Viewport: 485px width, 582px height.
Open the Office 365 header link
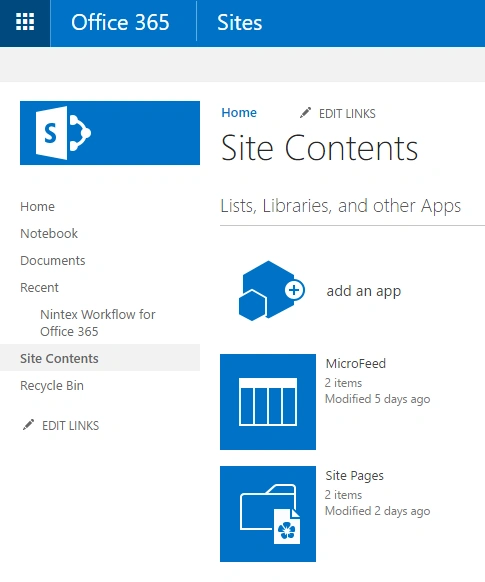tap(120, 22)
